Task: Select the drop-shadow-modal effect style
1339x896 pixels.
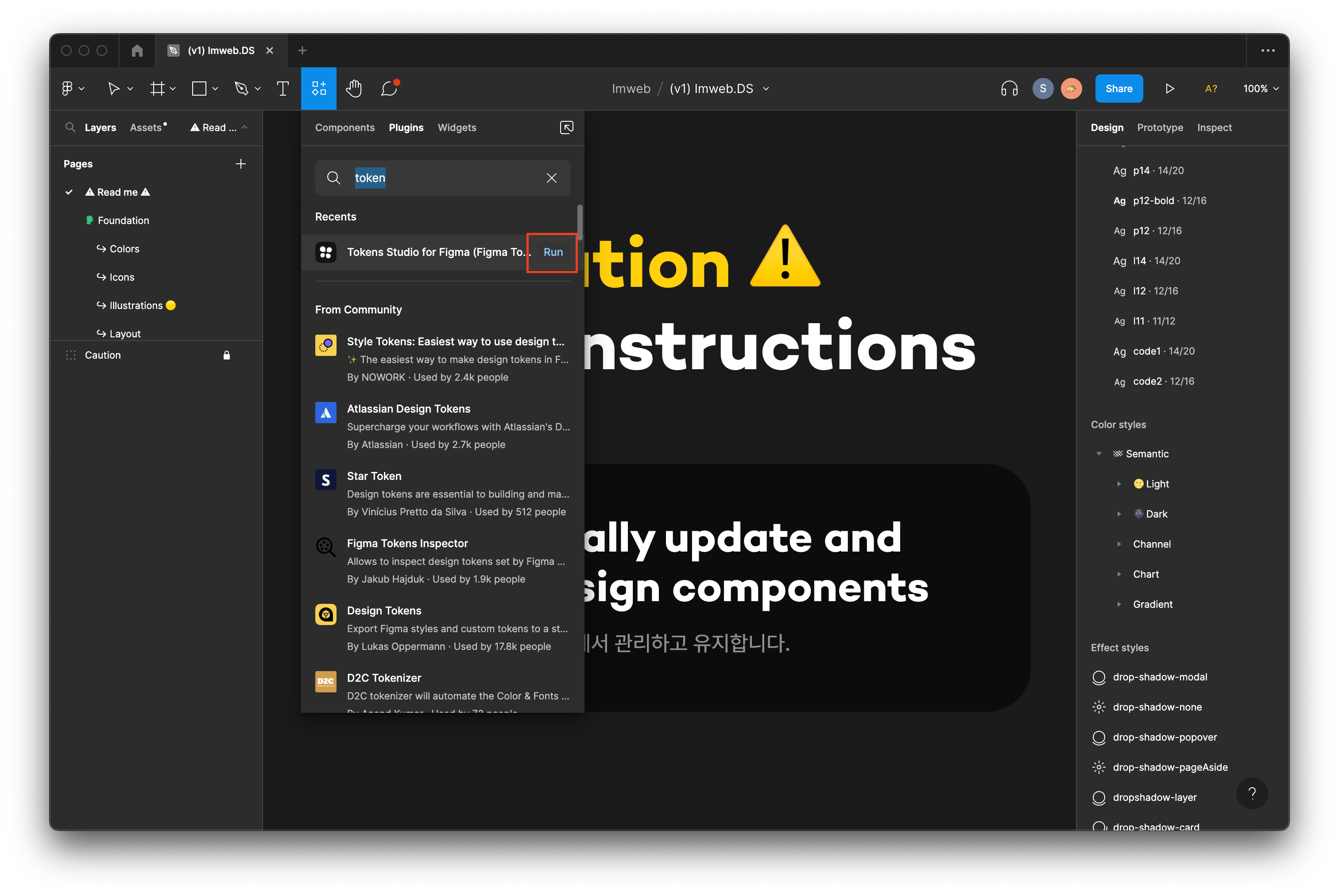Action: pyautogui.click(x=1160, y=677)
